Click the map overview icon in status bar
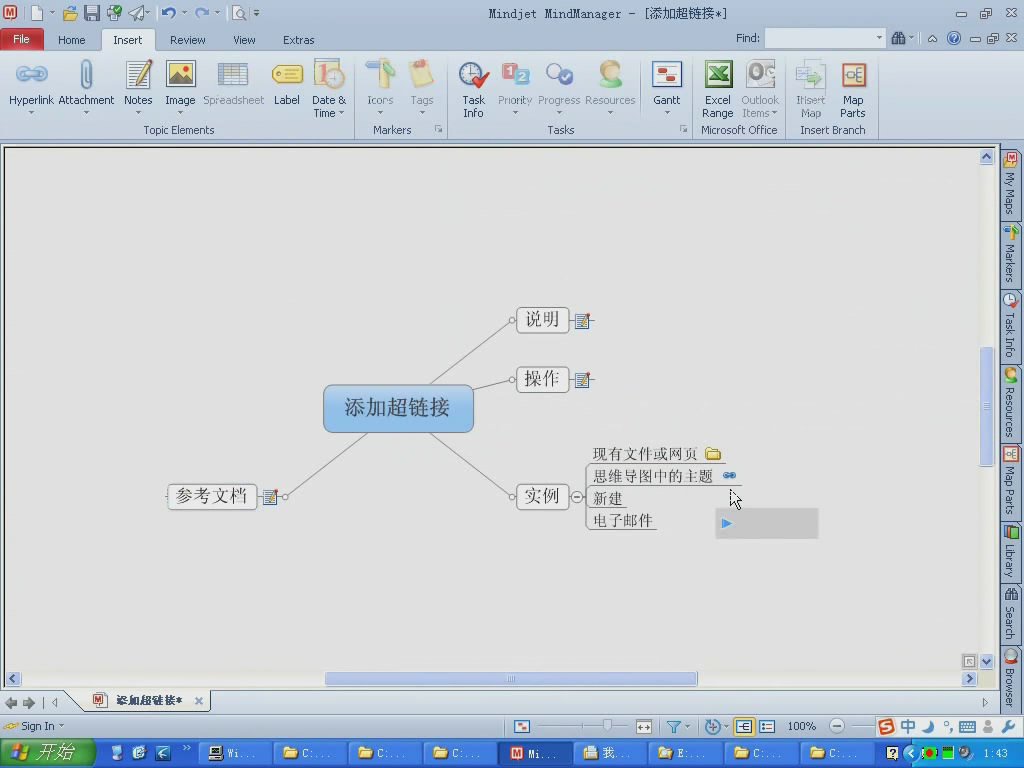Screen dimensions: 1024x768 click(x=521, y=726)
